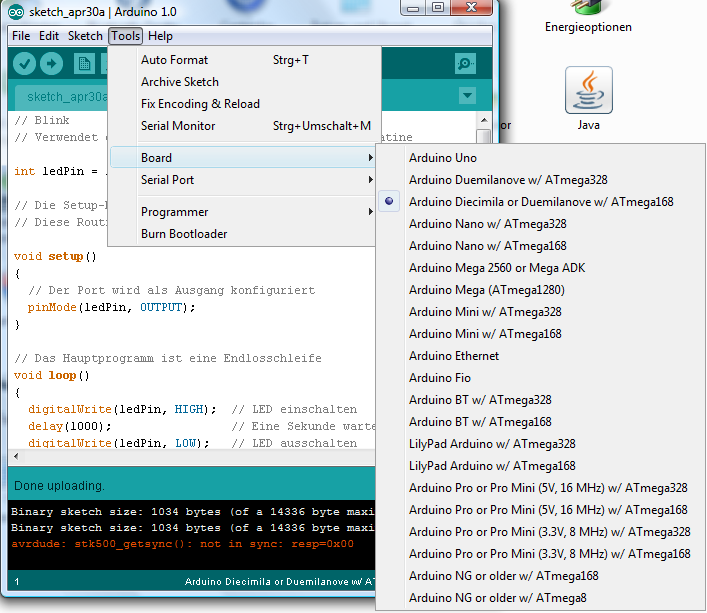Choose Burn Bootloader
Image resolution: width=707 pixels, height=613 pixels.
click(x=242, y=234)
